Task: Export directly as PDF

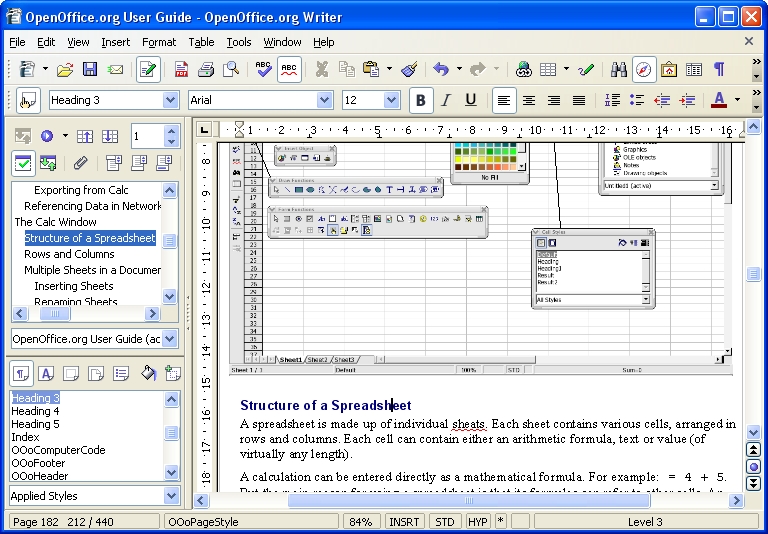Action: click(x=181, y=70)
